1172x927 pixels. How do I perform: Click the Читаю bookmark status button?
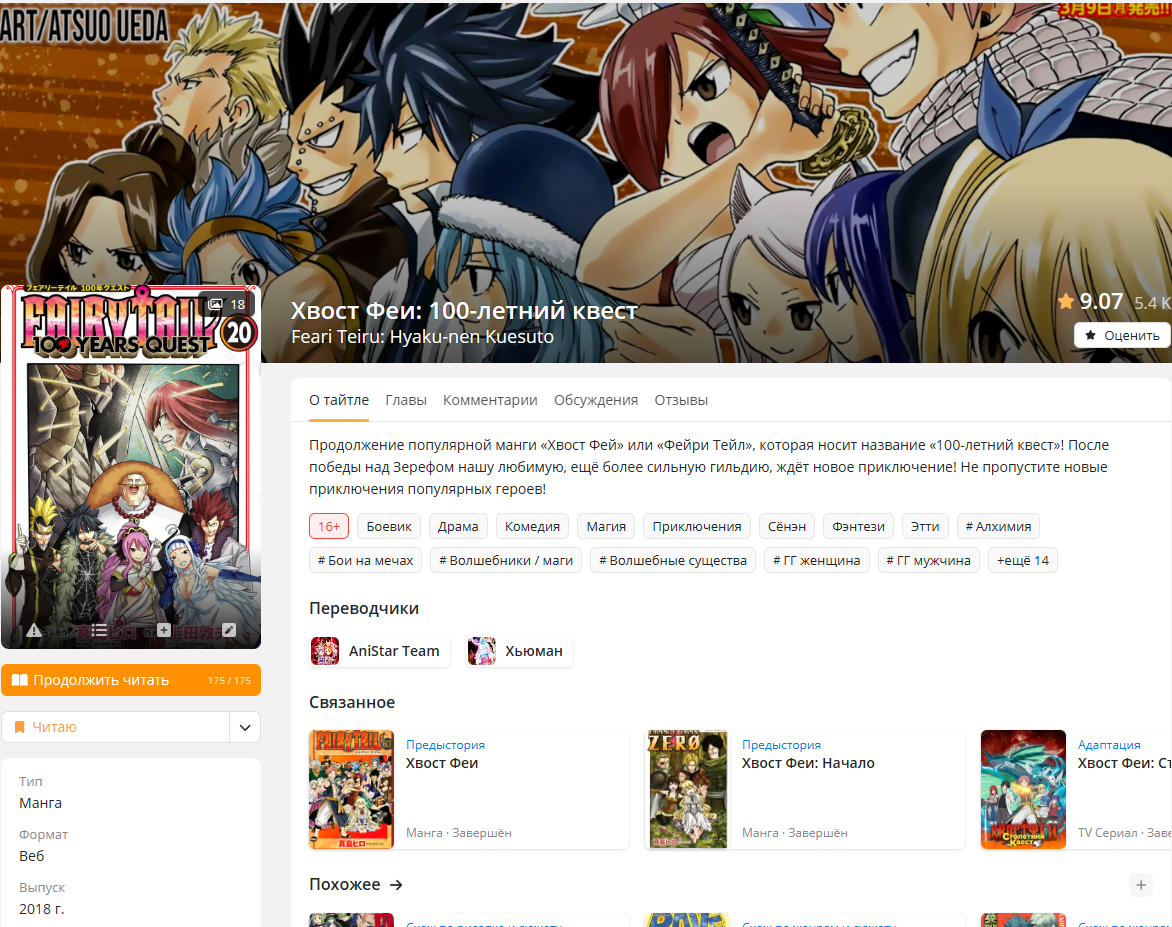(115, 727)
